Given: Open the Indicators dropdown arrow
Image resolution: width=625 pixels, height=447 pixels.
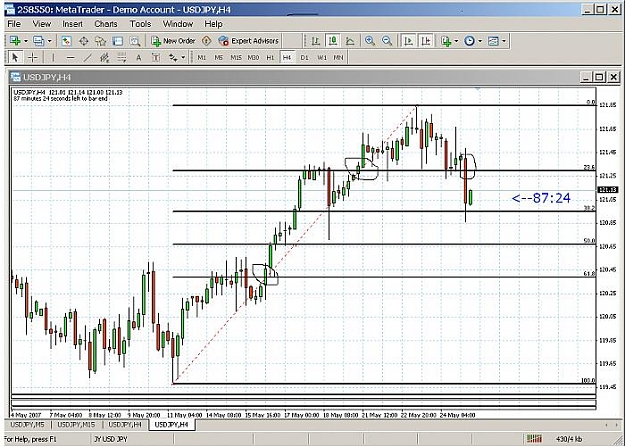Looking at the screenshot, I should (x=456, y=41).
